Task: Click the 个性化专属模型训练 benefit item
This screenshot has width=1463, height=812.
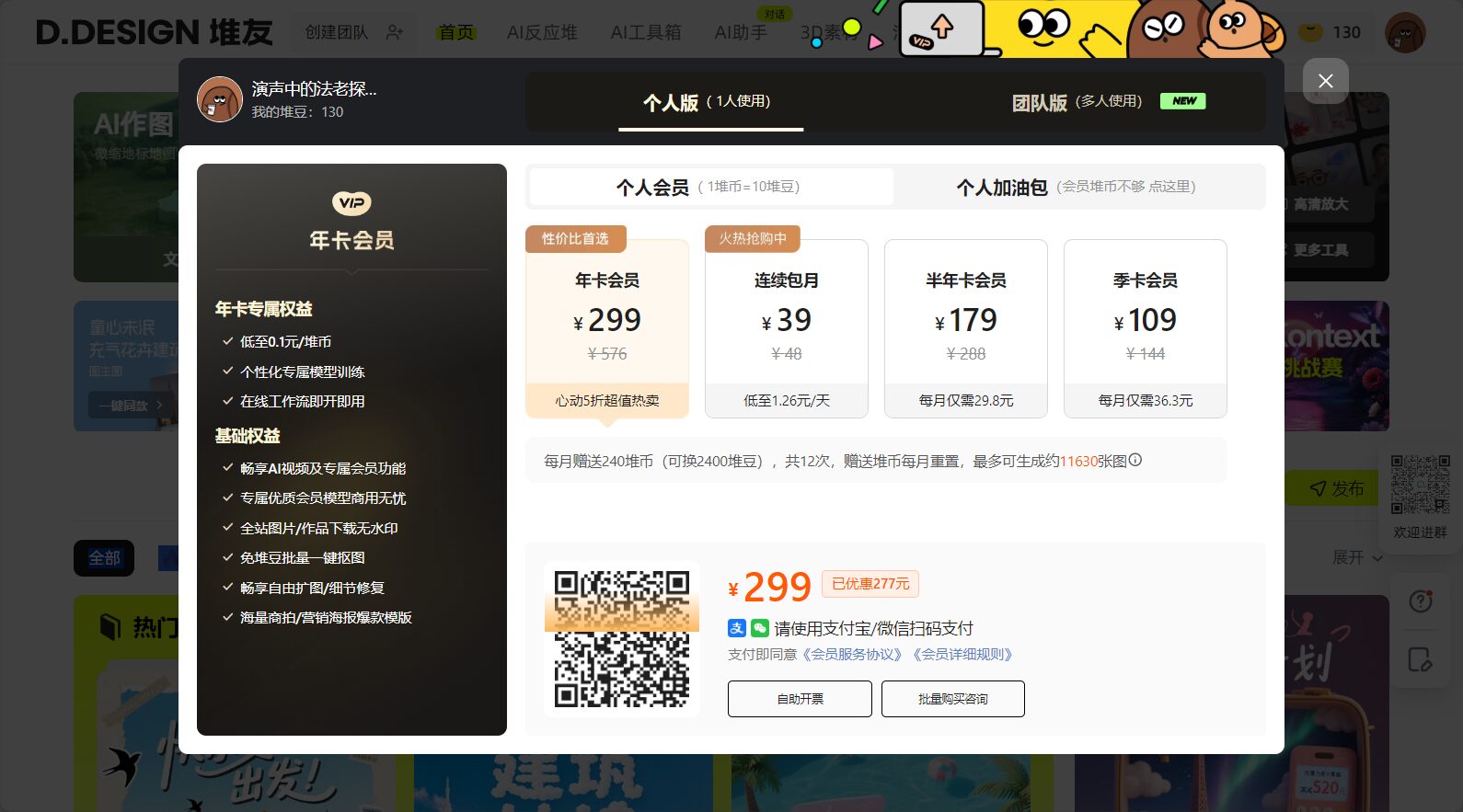Action: click(x=302, y=372)
